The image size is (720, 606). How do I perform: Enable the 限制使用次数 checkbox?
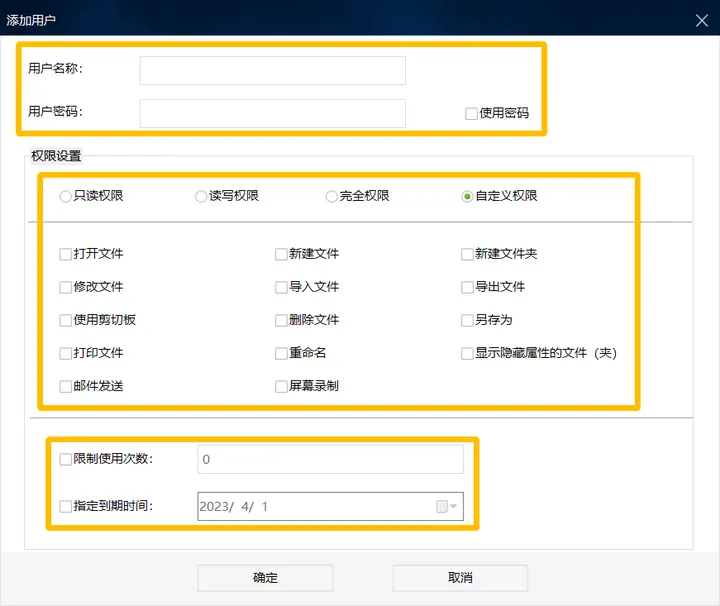point(66,459)
